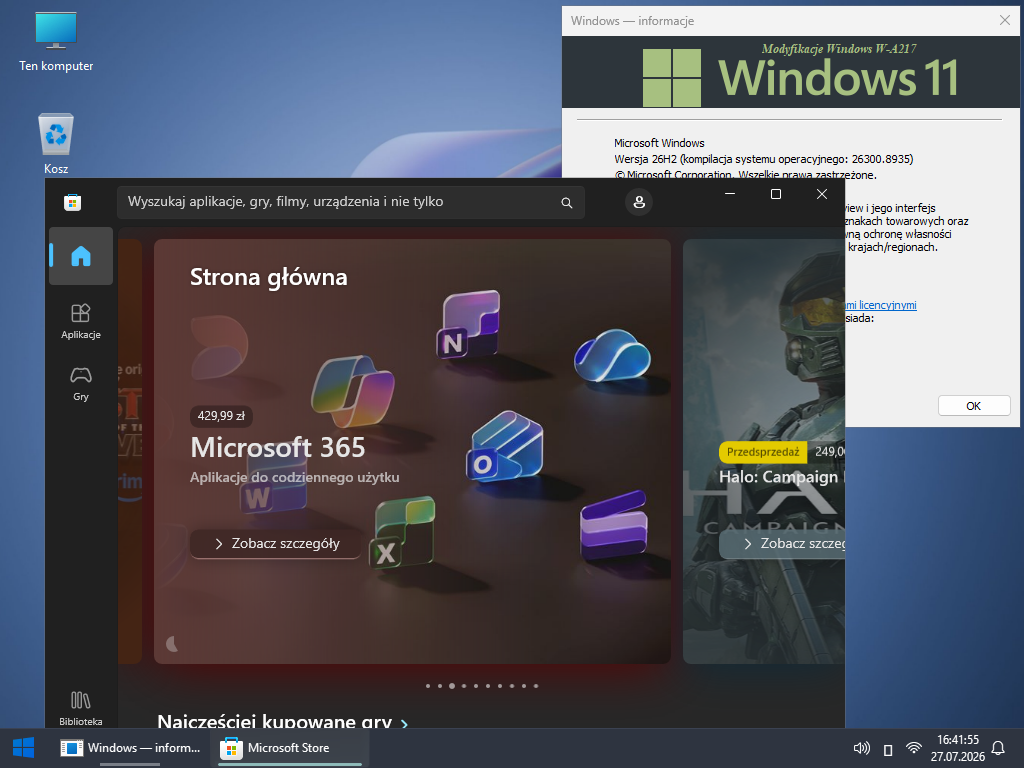Open volume control in system tray
Screen dimensions: 1024x768
click(862, 748)
